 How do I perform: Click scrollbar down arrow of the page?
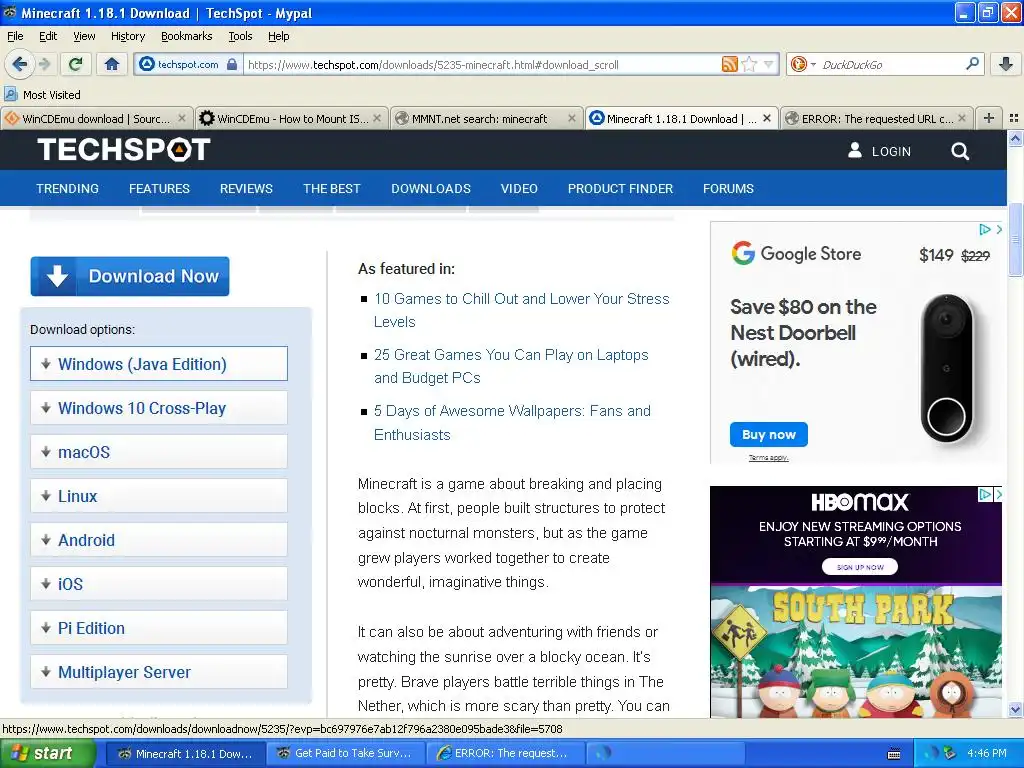(1015, 709)
